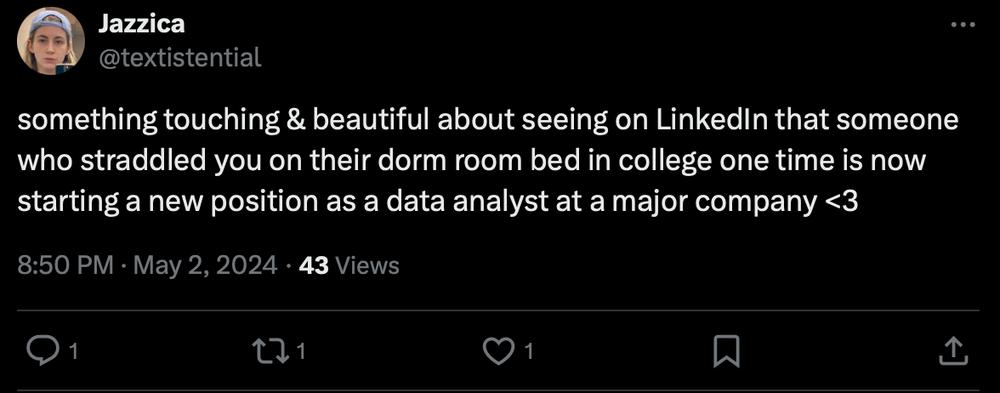Image resolution: width=1000 pixels, height=393 pixels.
Task: Click the bold 43 view number
Action: (x=313, y=265)
